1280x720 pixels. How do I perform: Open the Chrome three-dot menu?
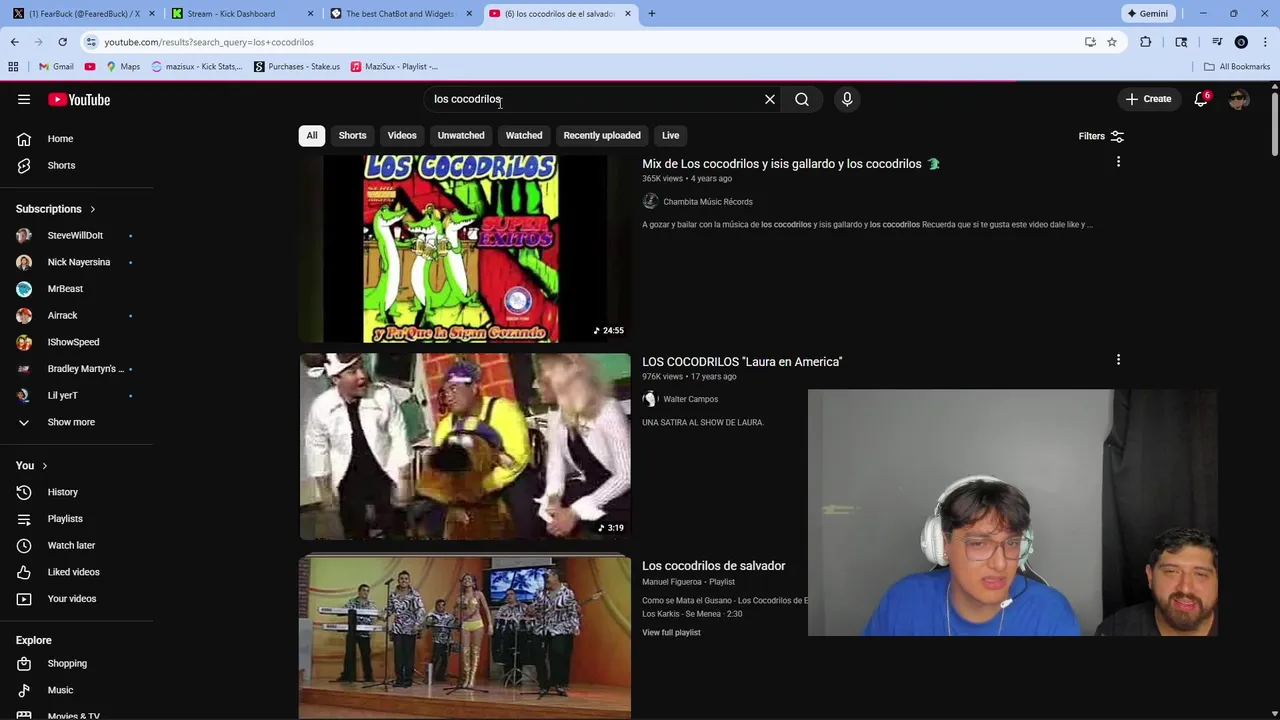[x=1266, y=42]
